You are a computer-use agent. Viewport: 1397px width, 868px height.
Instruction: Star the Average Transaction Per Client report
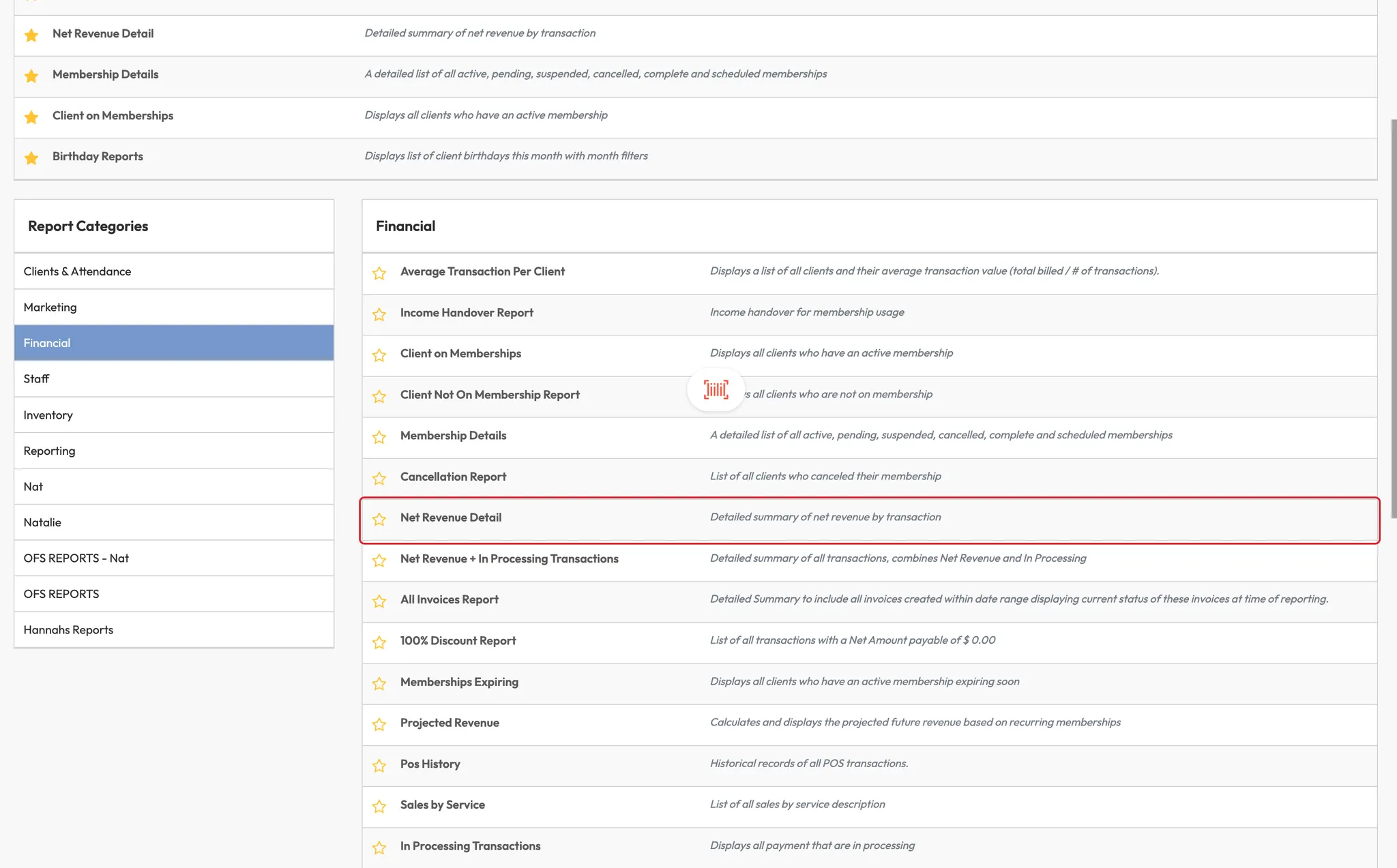pos(379,273)
